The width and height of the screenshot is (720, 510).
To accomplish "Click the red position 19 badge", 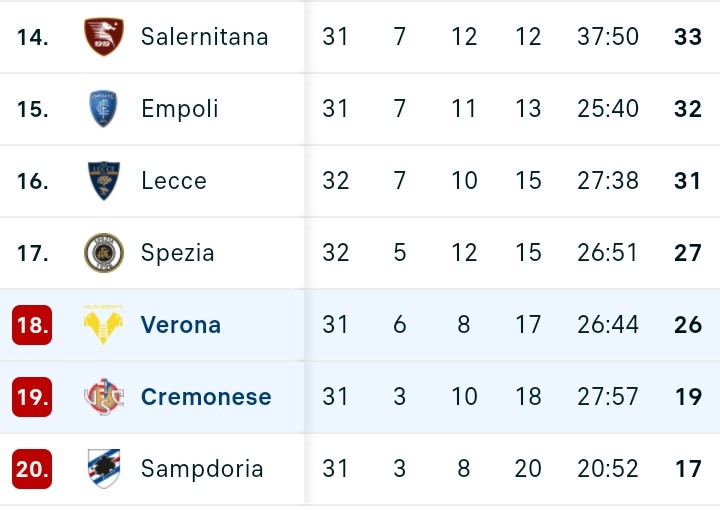I will pos(32,397).
